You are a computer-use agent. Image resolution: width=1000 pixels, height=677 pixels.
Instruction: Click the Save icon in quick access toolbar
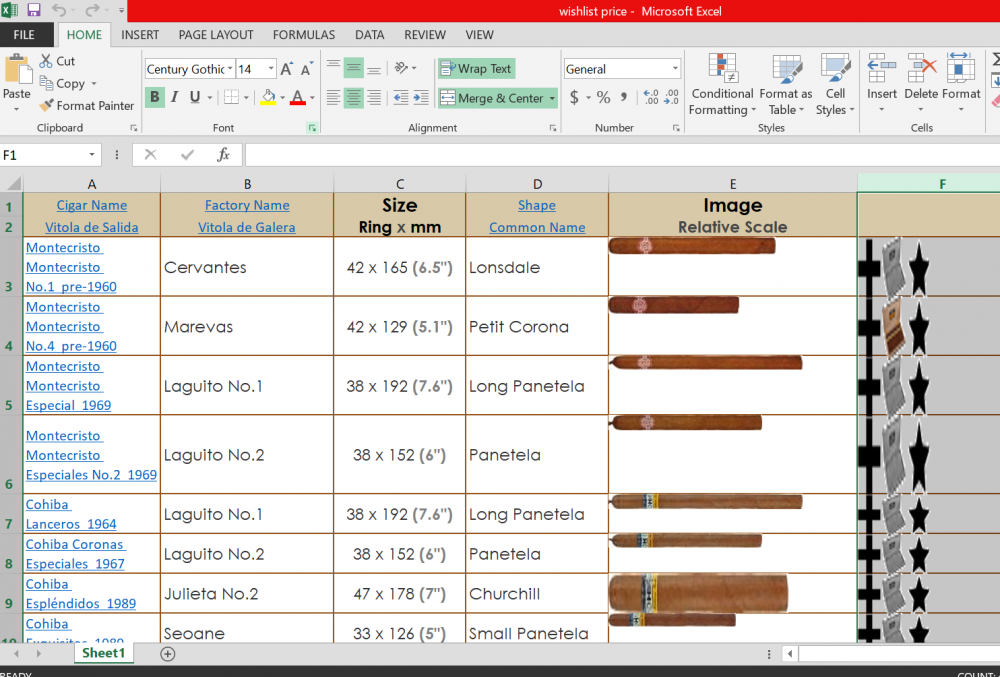[x=33, y=10]
